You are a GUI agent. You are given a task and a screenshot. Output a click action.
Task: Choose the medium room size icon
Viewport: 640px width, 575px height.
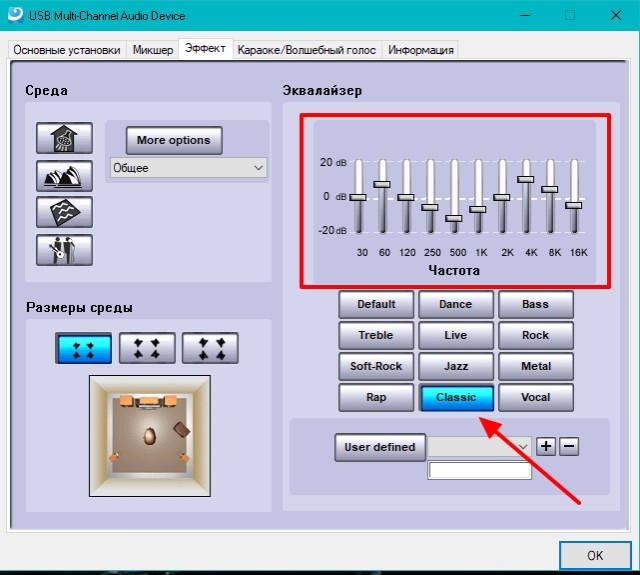147,348
